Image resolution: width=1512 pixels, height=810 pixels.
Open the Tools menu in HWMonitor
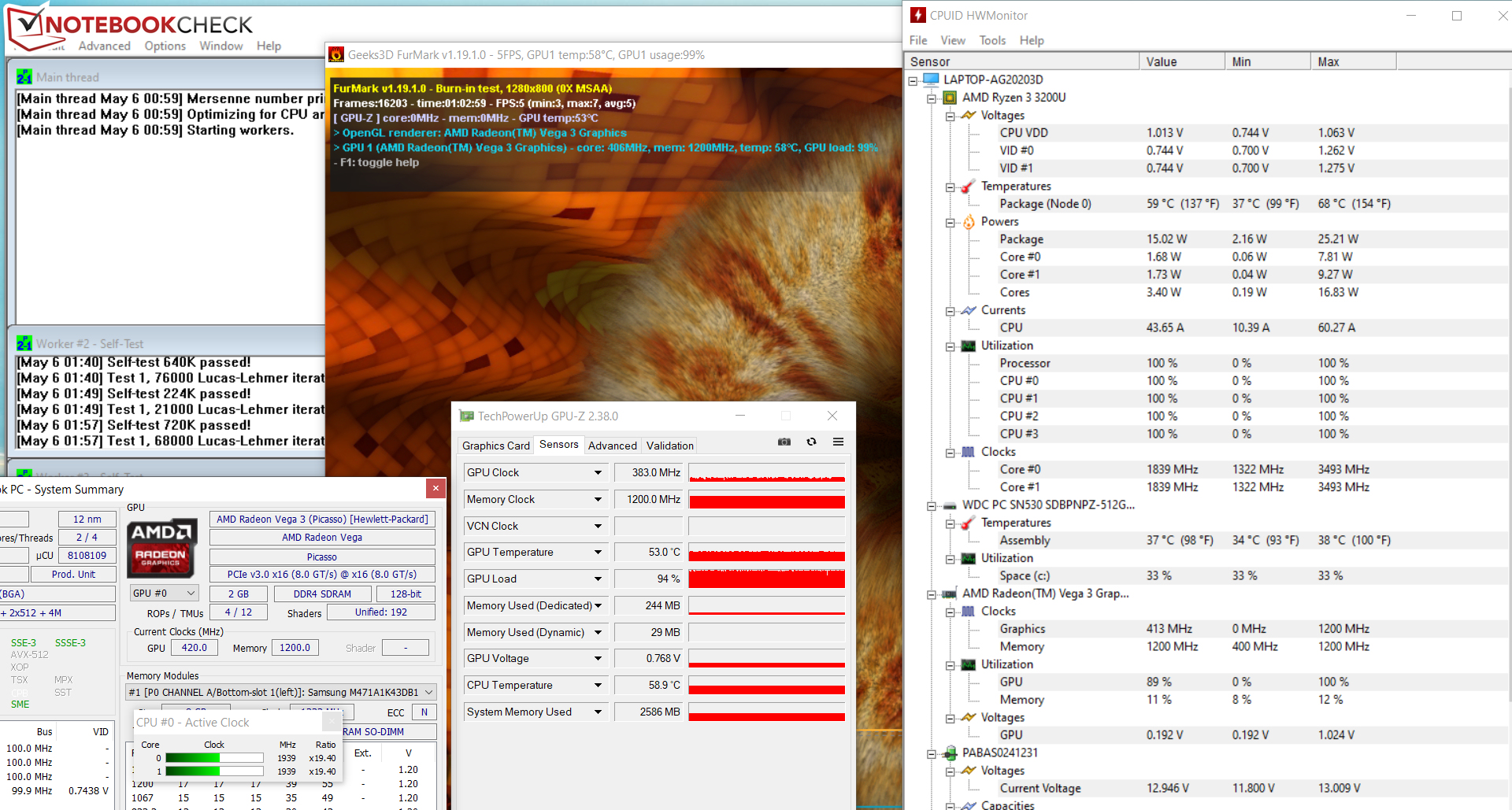pyautogui.click(x=993, y=40)
